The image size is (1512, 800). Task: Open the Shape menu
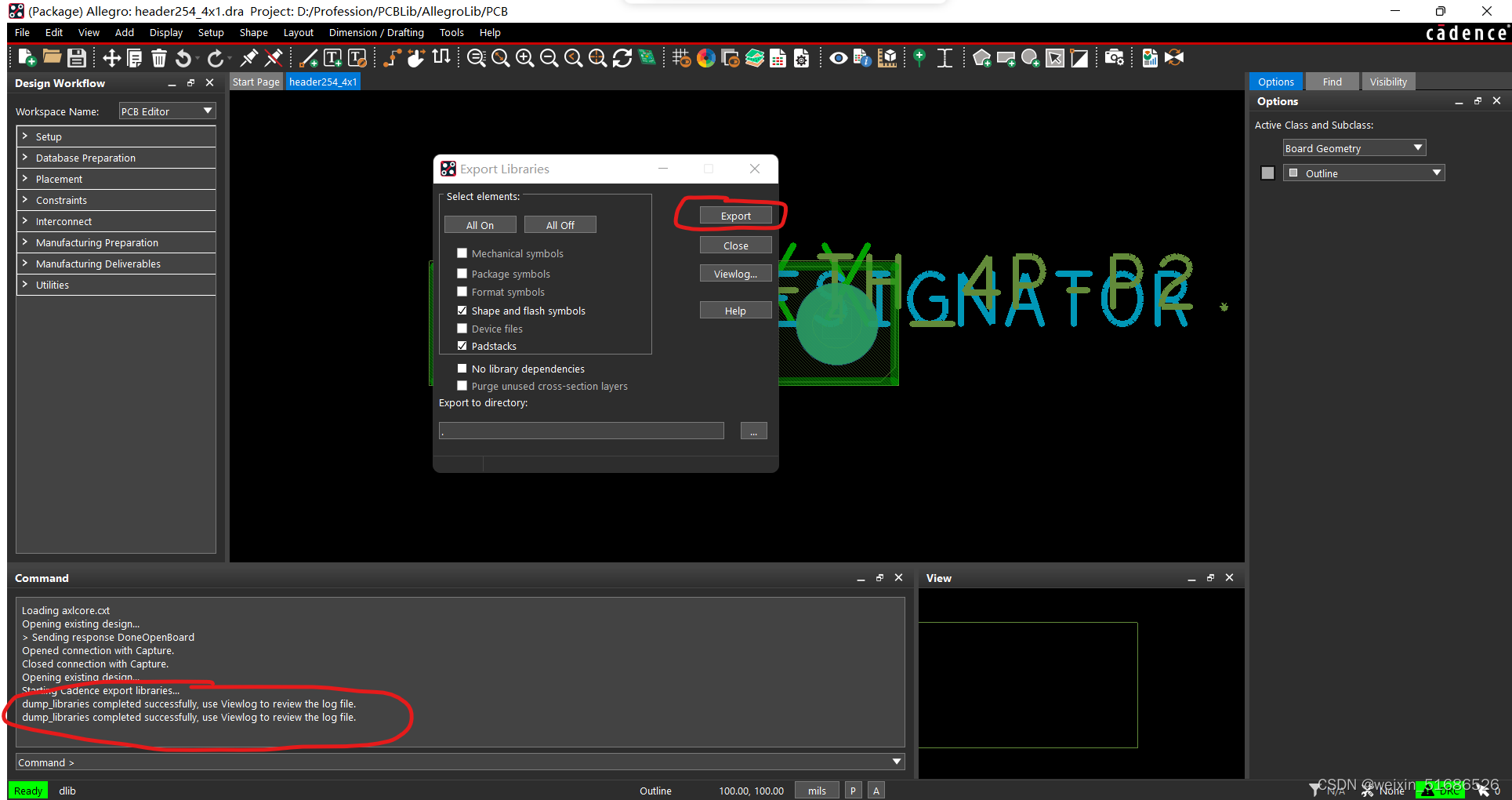coord(253,33)
